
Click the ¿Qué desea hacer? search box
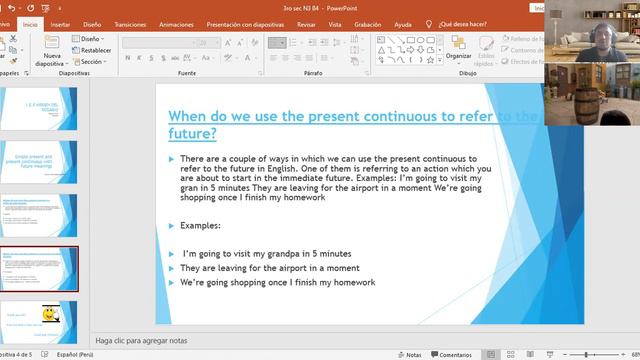click(x=462, y=24)
